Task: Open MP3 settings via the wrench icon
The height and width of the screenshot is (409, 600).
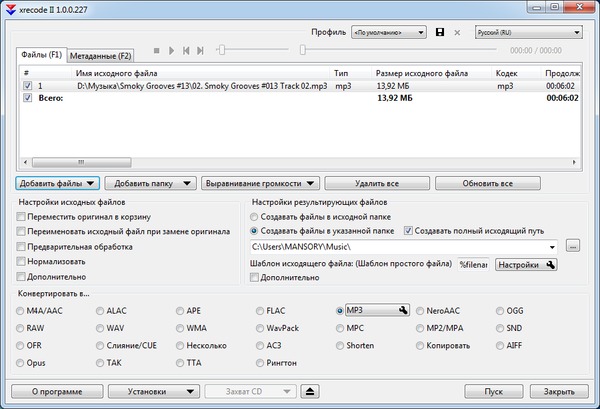Action: click(x=402, y=310)
